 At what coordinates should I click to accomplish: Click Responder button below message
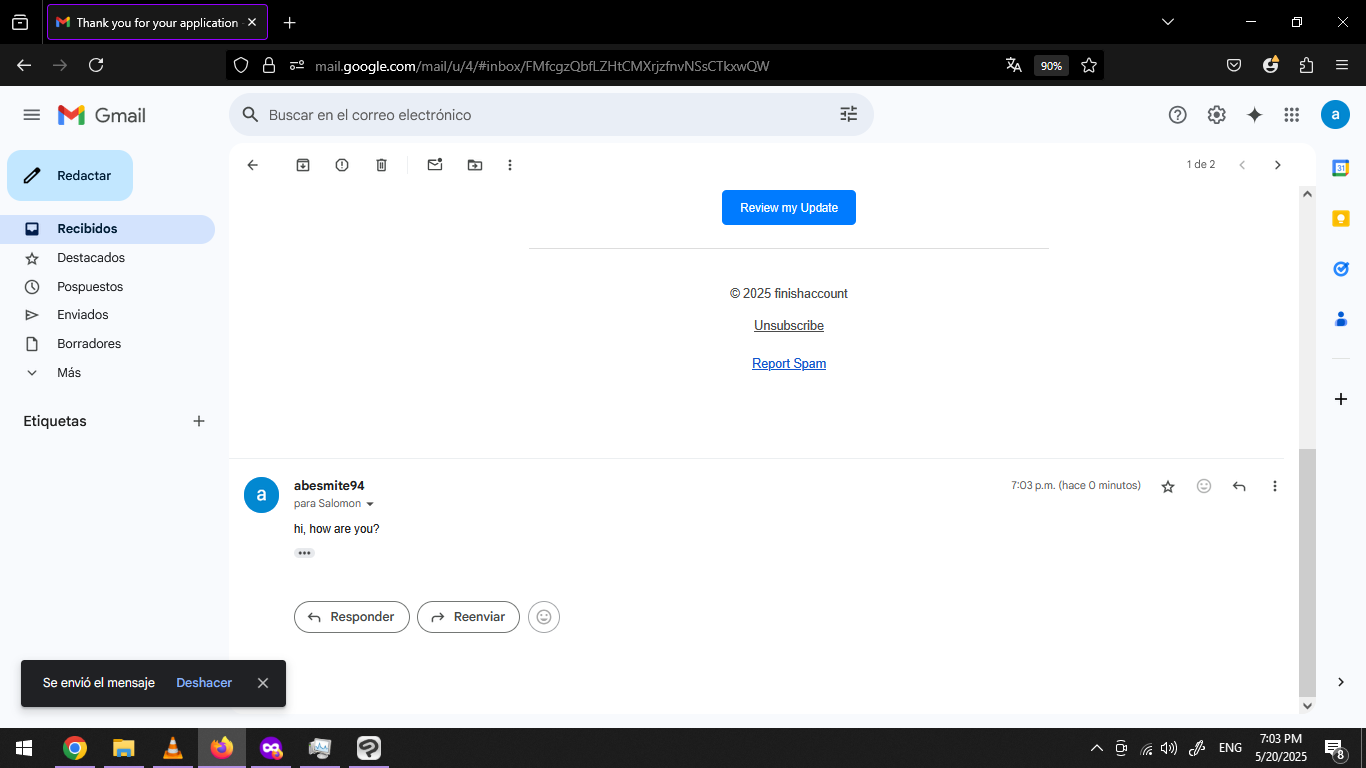click(x=352, y=617)
